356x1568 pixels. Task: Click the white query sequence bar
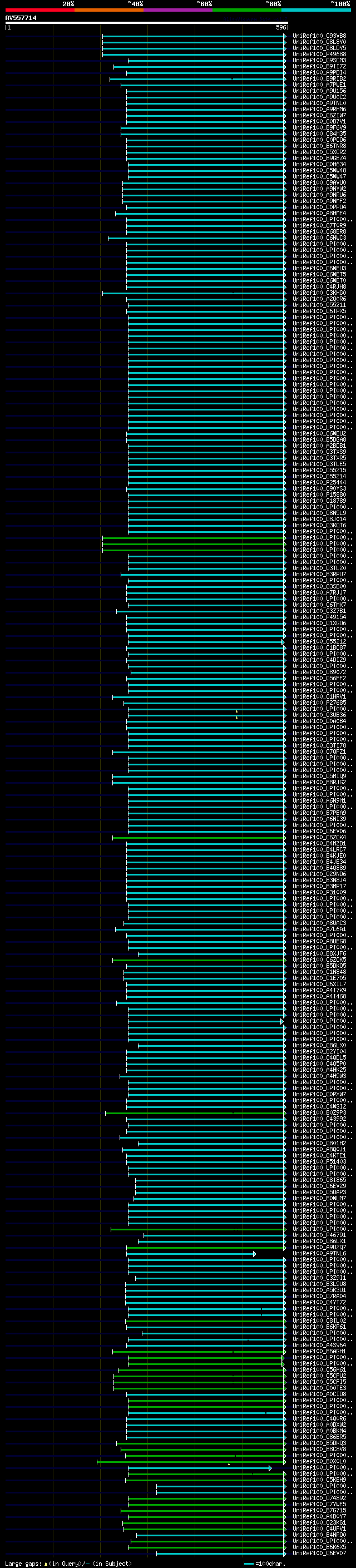(x=147, y=23)
